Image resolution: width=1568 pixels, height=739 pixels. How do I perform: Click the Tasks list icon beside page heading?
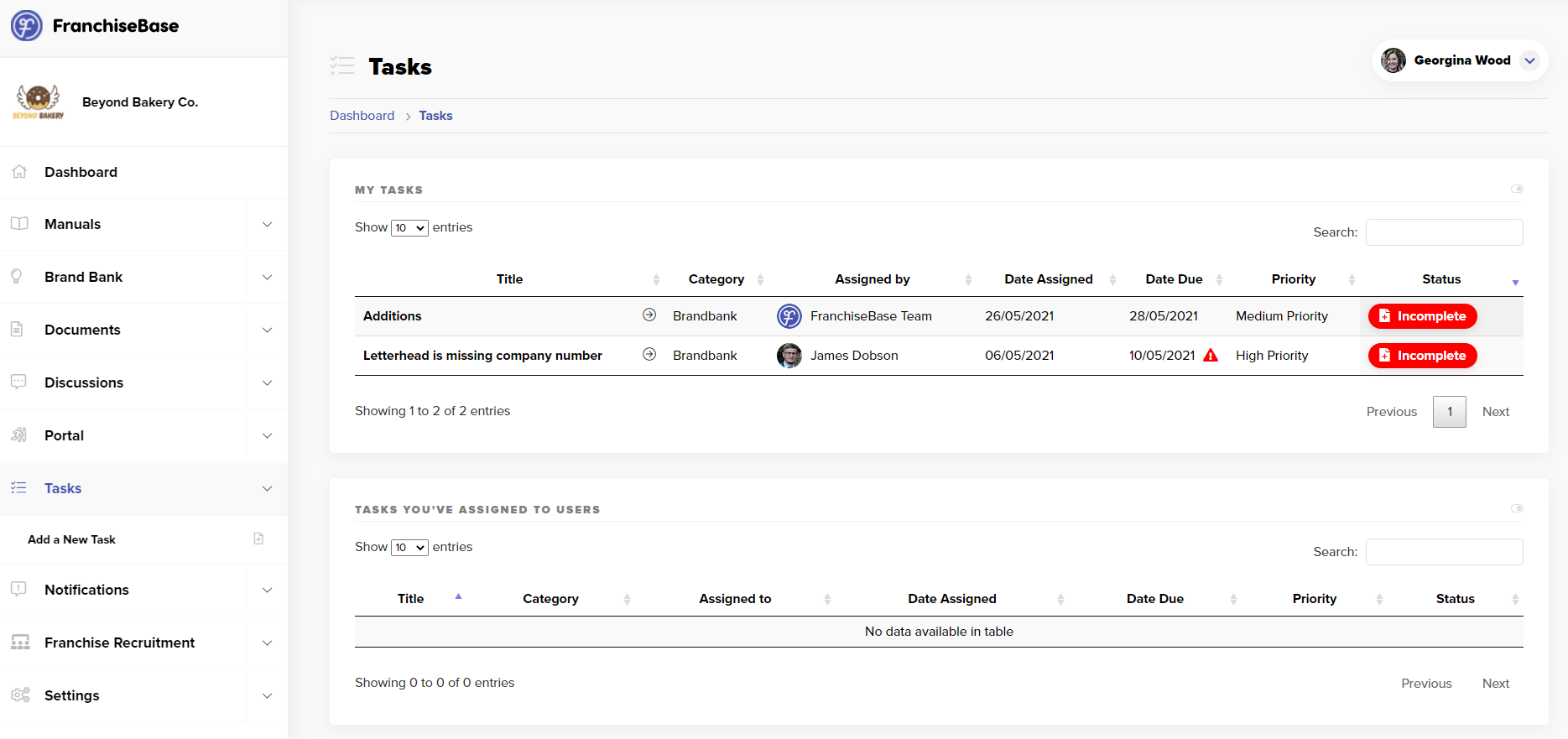tap(341, 66)
